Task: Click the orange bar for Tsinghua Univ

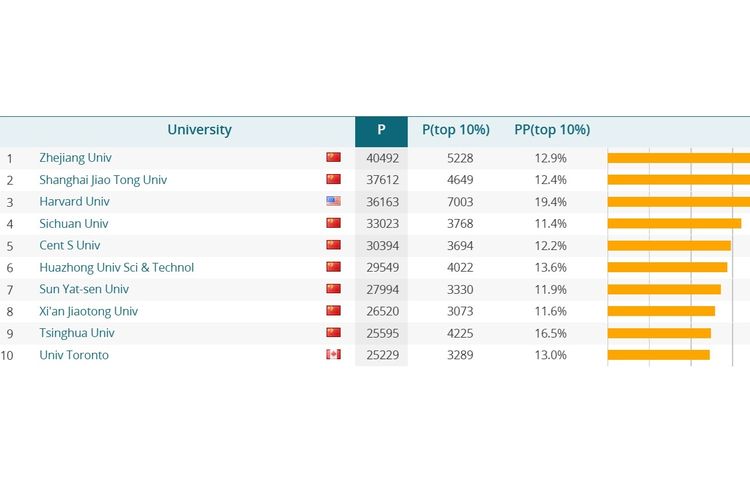Action: point(660,333)
